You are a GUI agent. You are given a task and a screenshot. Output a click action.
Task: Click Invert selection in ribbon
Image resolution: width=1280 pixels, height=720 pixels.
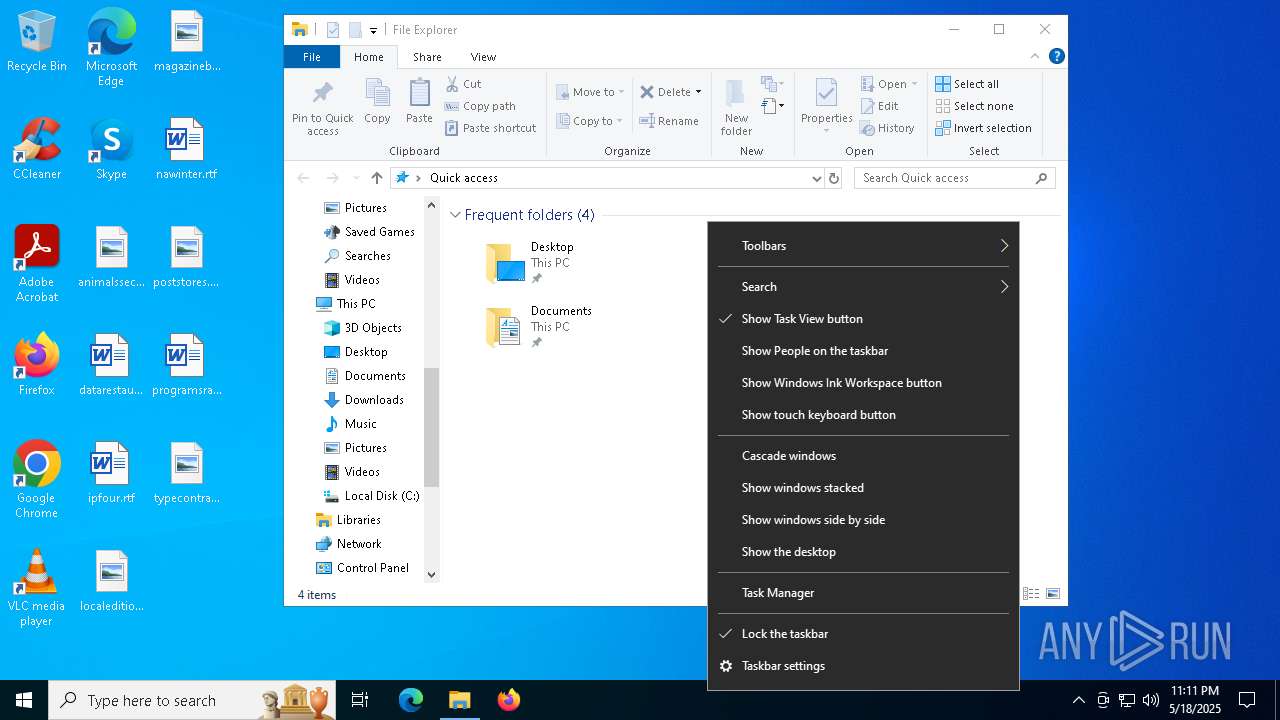983,128
